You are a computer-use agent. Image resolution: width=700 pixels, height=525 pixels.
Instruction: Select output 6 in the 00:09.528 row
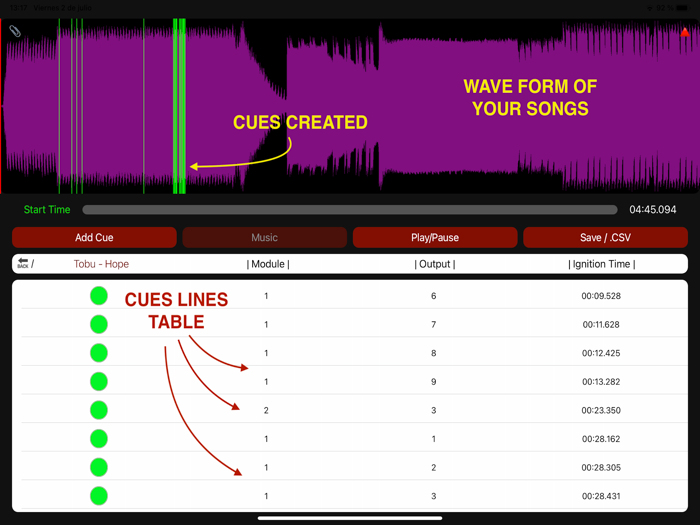tap(433, 296)
